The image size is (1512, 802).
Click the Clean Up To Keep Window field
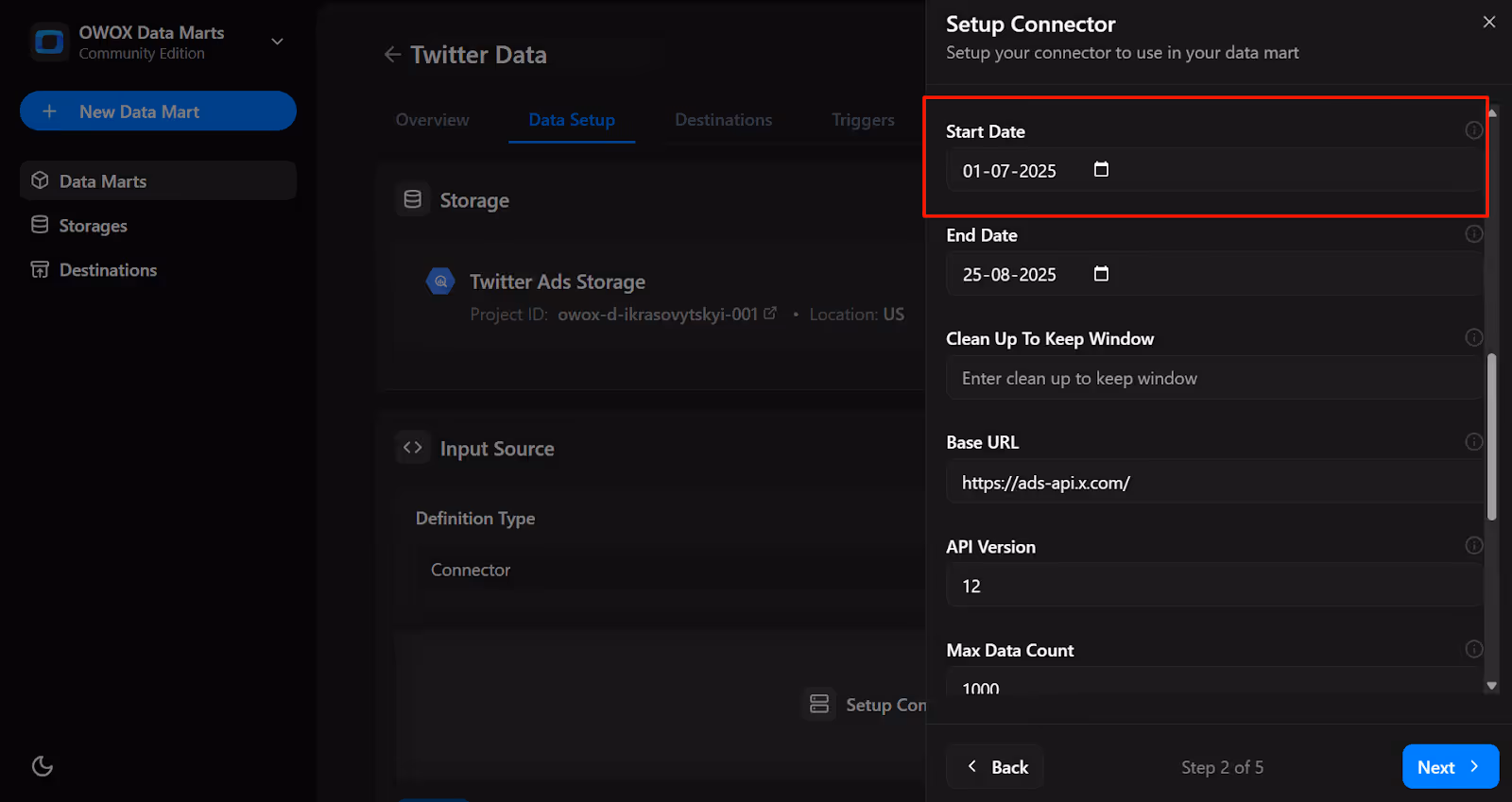(x=1214, y=378)
